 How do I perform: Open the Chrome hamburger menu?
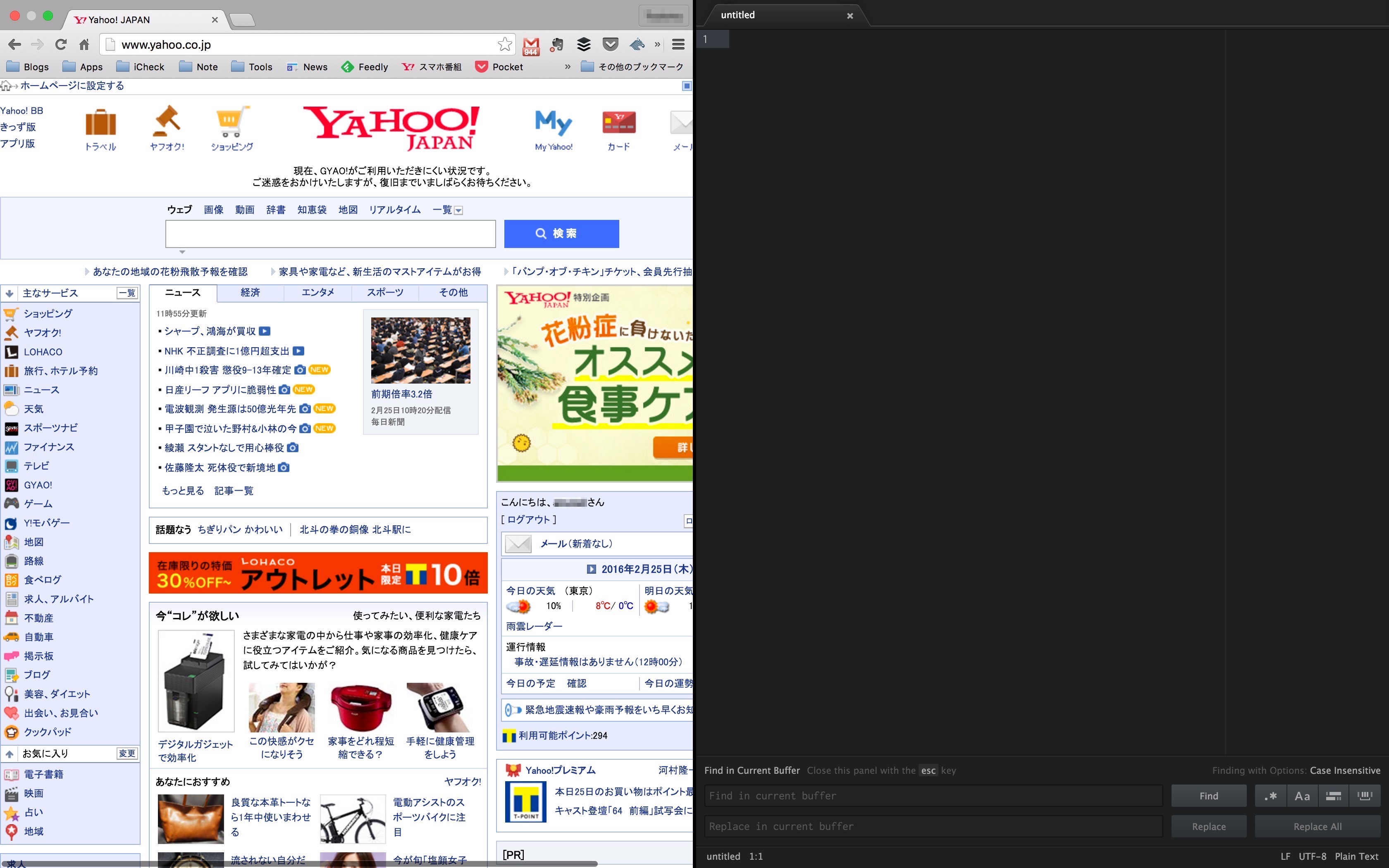(678, 44)
